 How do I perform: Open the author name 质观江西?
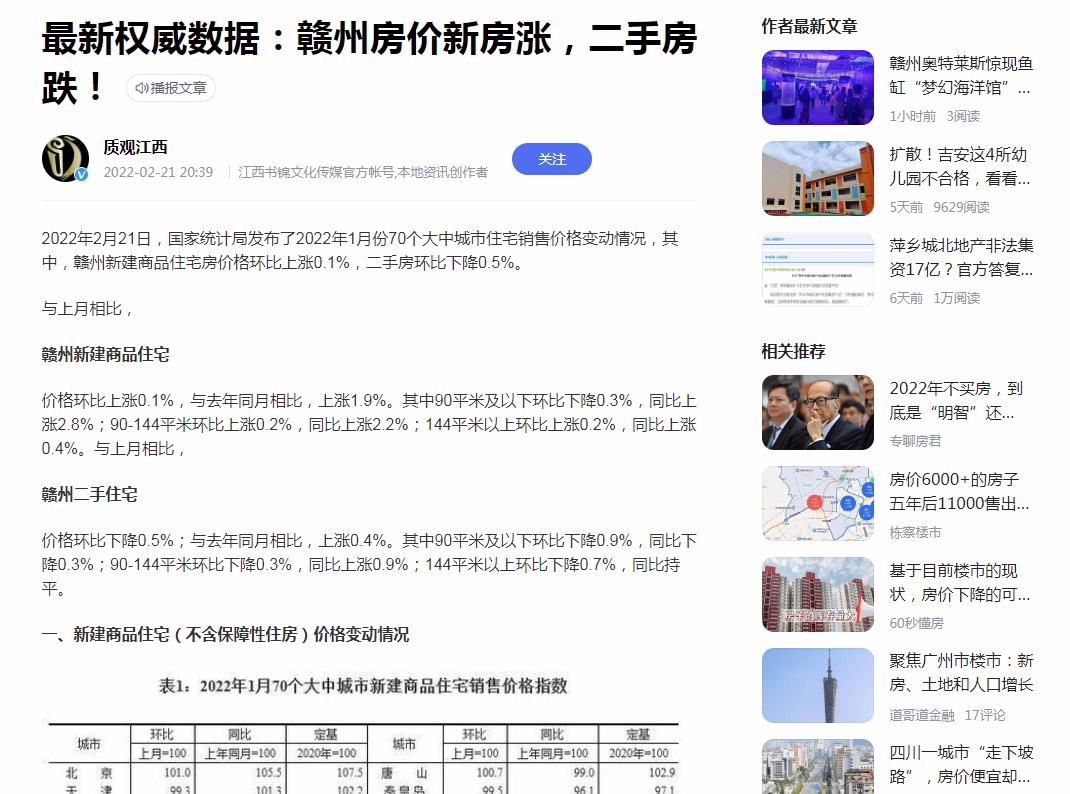pyautogui.click(x=135, y=147)
